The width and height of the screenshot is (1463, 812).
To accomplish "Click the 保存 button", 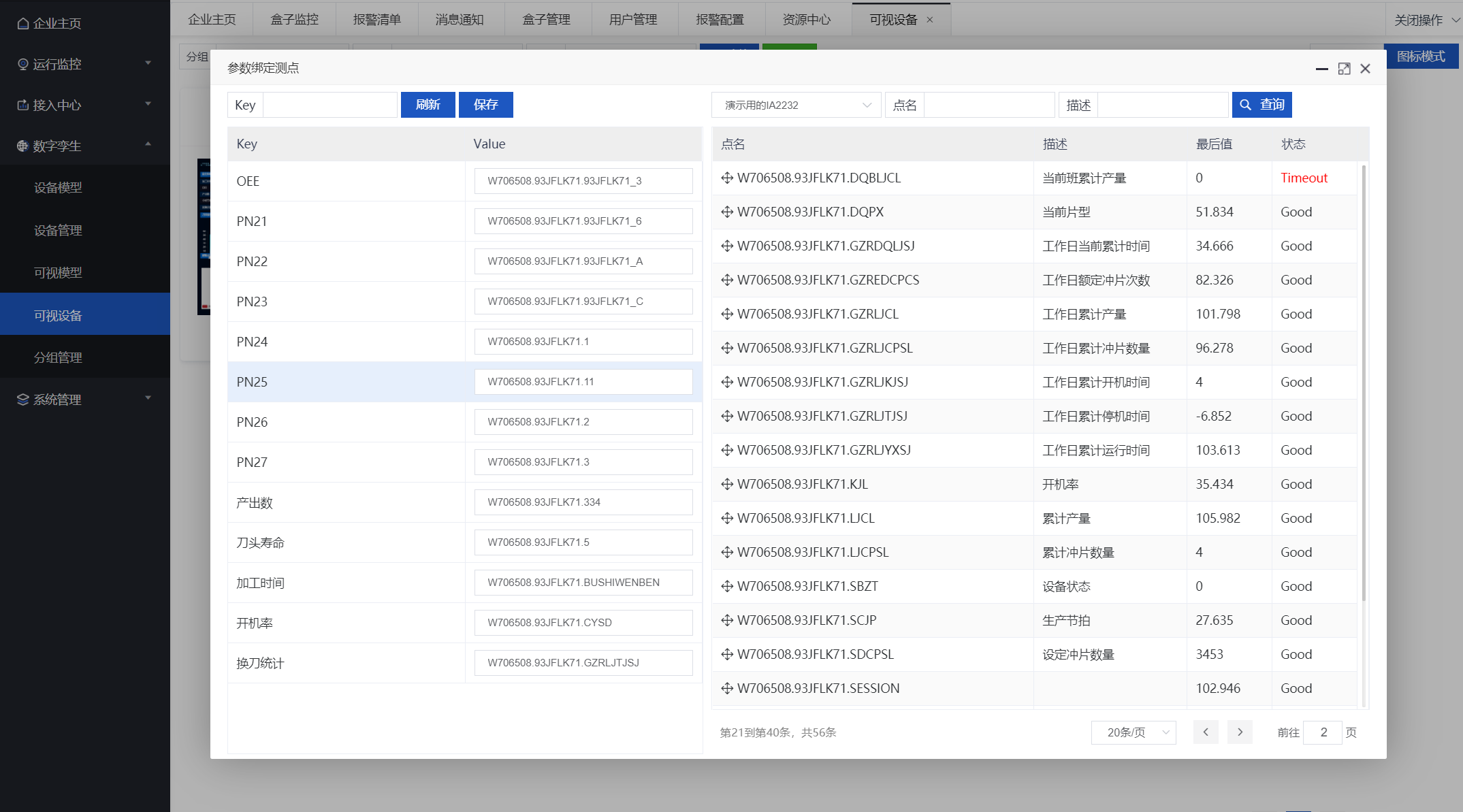I will (x=486, y=105).
